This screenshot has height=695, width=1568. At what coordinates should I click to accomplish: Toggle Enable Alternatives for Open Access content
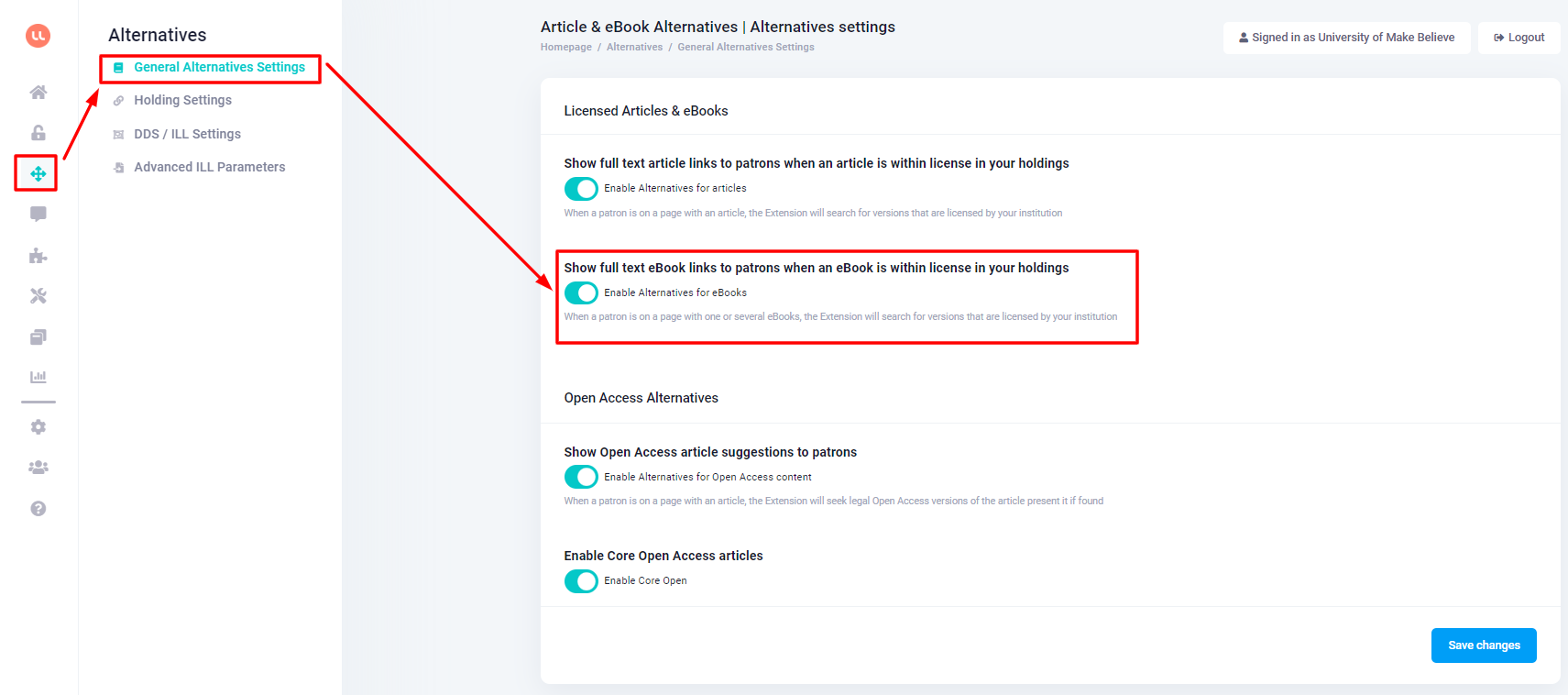tap(581, 478)
